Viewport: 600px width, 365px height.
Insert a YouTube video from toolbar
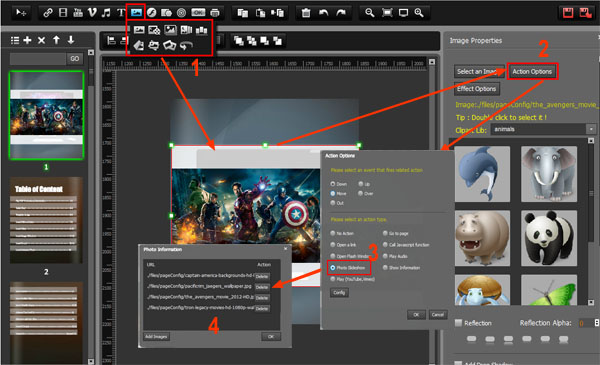tap(78, 13)
